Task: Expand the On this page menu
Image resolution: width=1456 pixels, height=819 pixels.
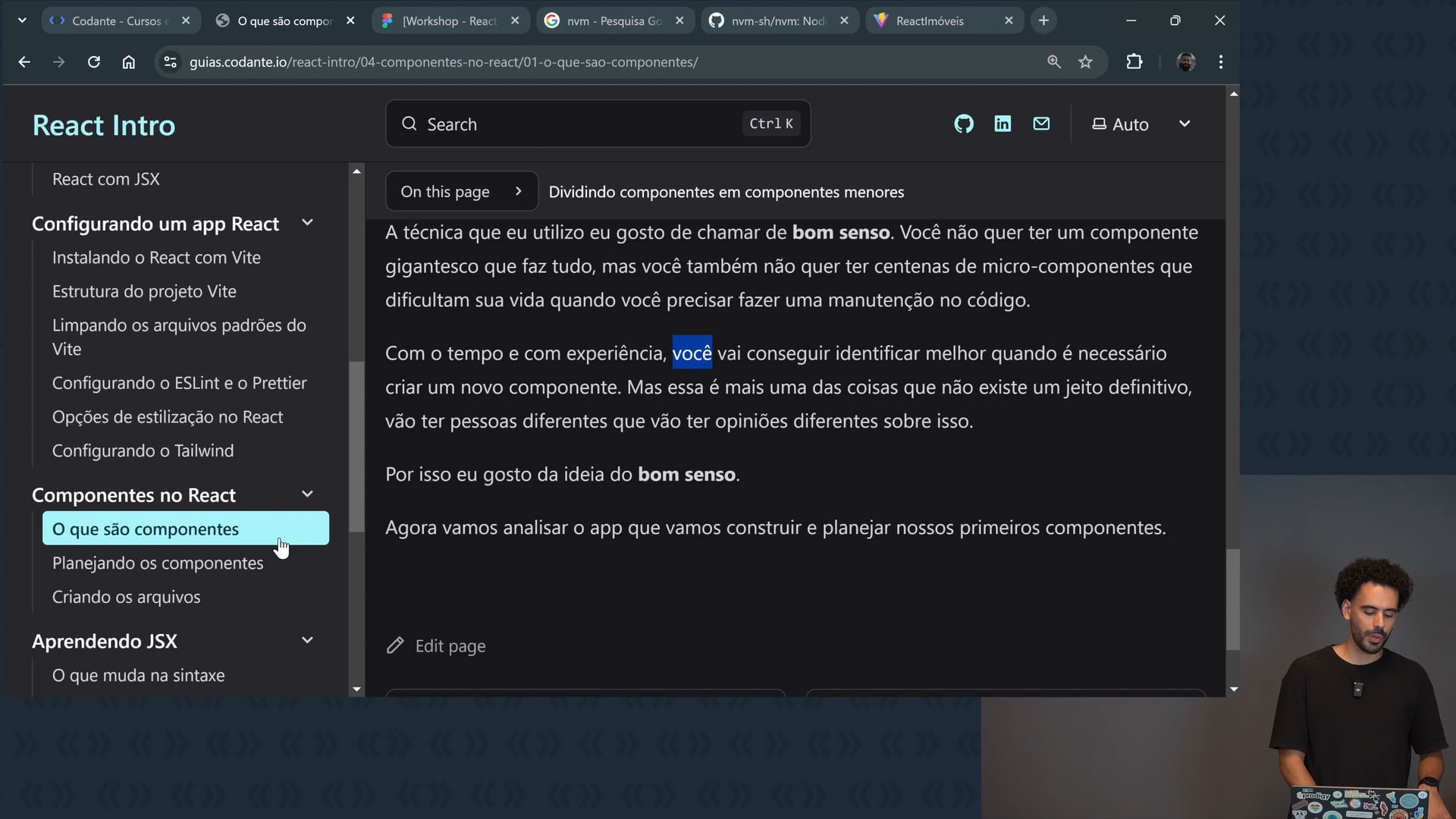Action: pos(461,192)
